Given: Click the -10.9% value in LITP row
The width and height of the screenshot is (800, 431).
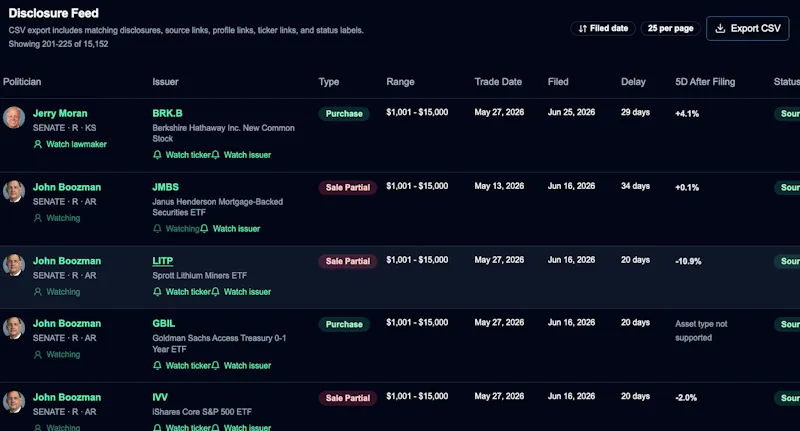Looking at the screenshot, I should click(x=688, y=261).
